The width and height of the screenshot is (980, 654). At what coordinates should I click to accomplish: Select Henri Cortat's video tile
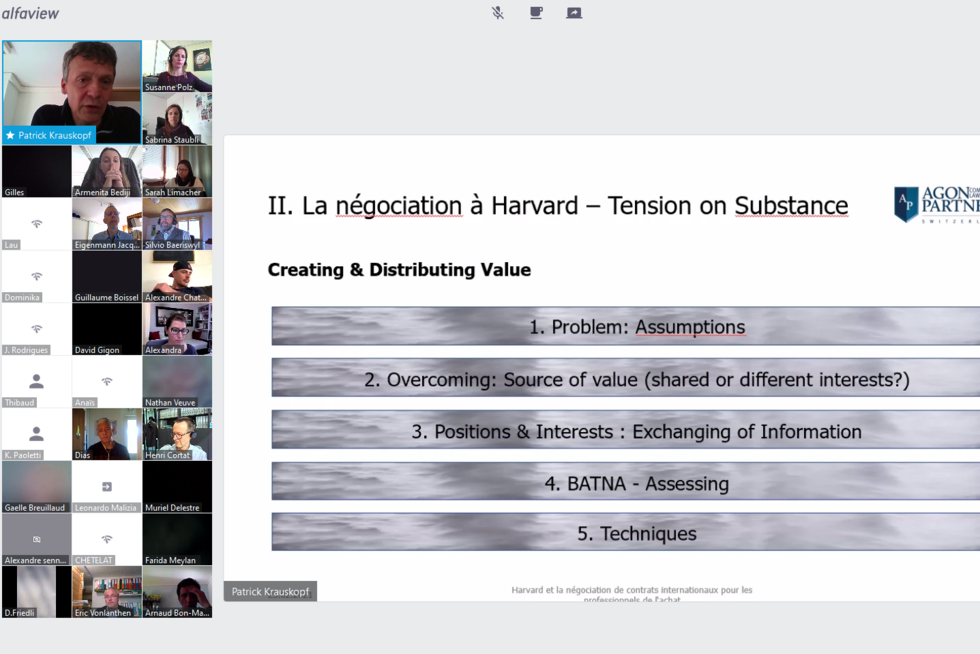tap(178, 434)
